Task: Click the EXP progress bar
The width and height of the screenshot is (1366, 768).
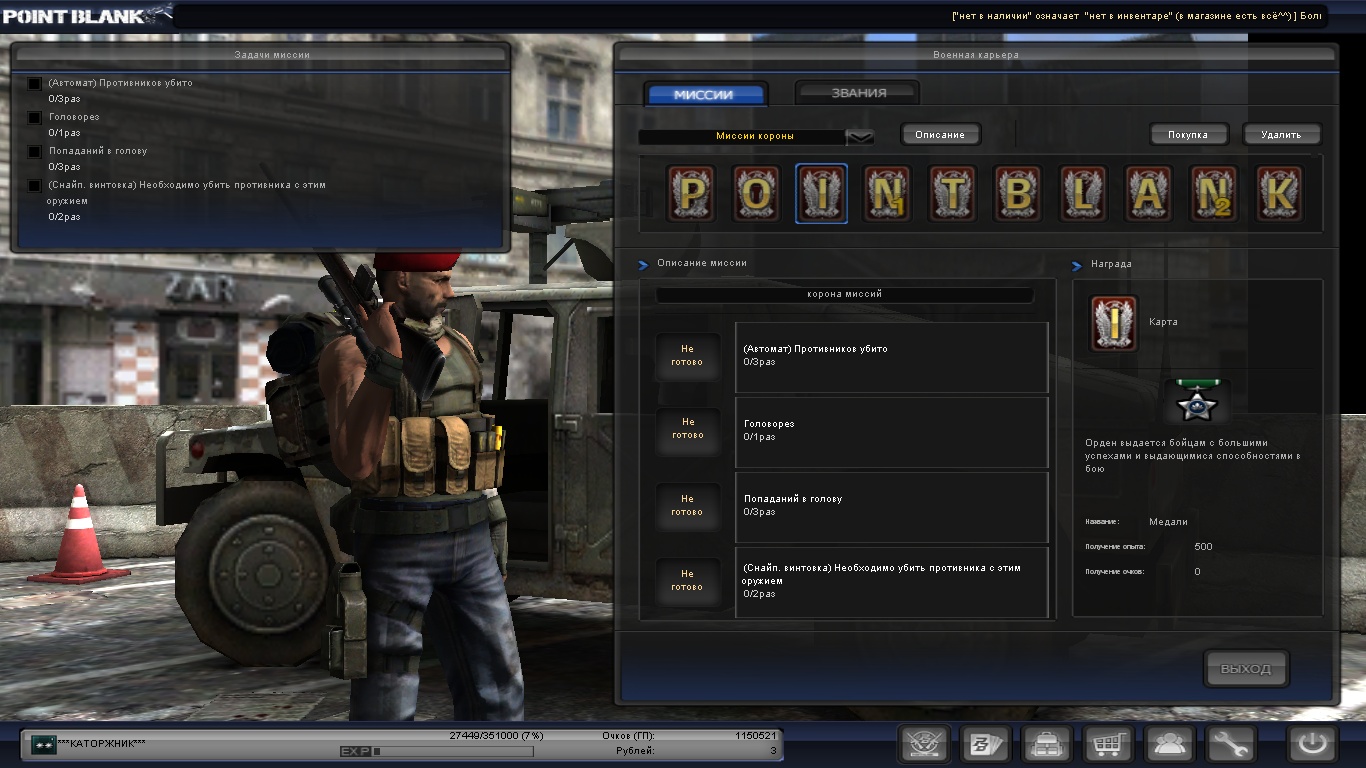Action: (x=452, y=751)
